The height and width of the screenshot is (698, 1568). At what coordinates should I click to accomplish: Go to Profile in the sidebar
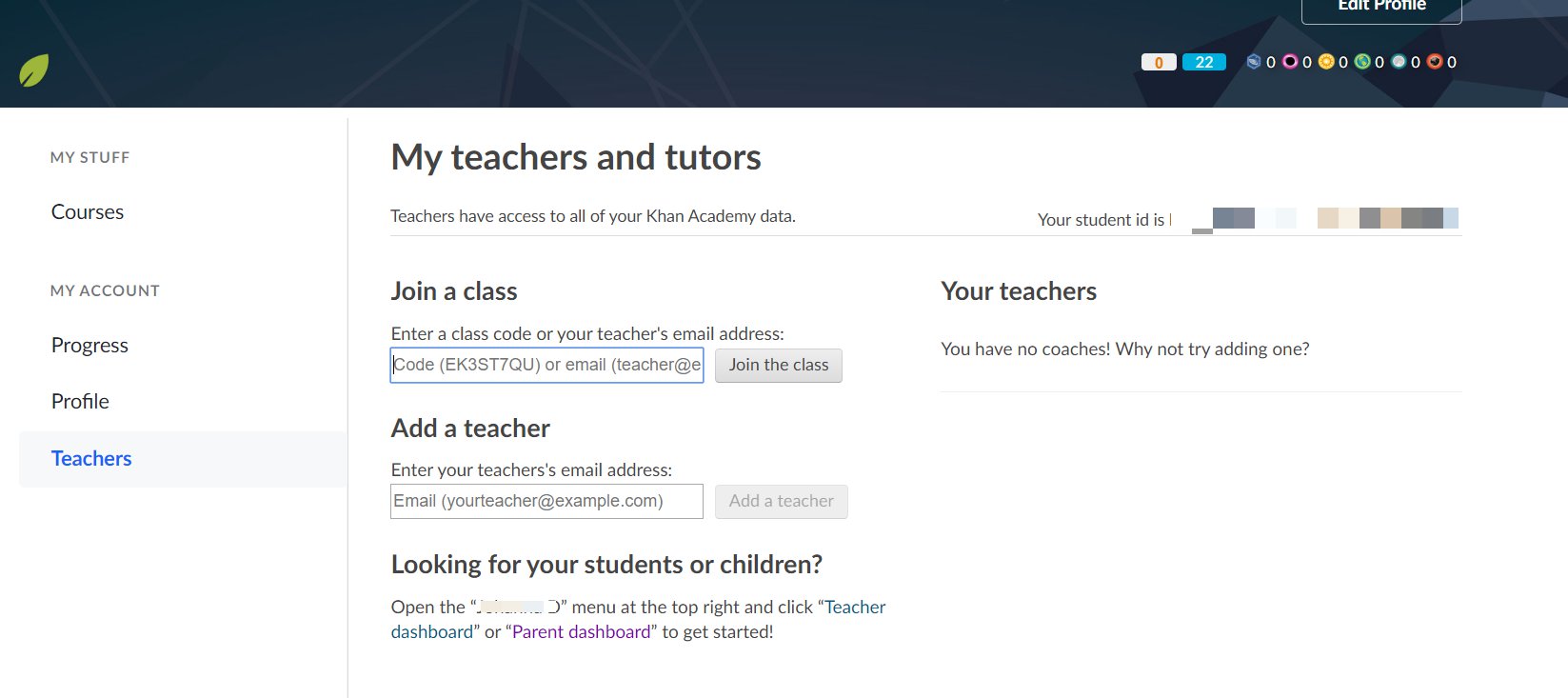click(80, 402)
